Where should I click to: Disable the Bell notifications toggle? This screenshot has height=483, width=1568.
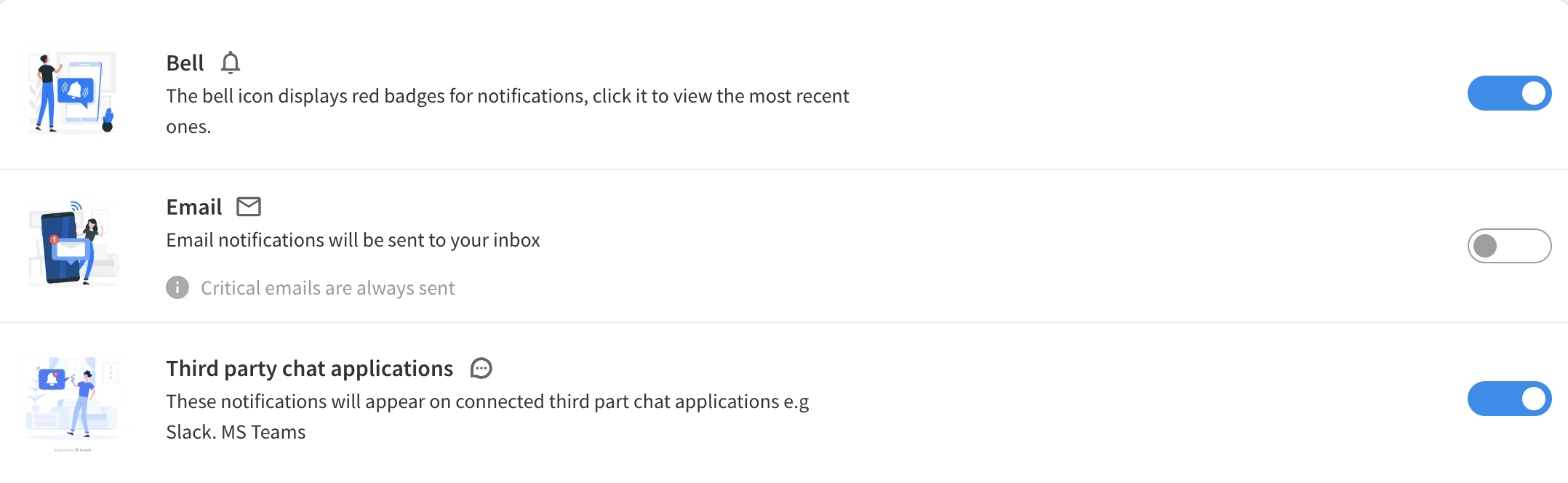click(x=1510, y=92)
